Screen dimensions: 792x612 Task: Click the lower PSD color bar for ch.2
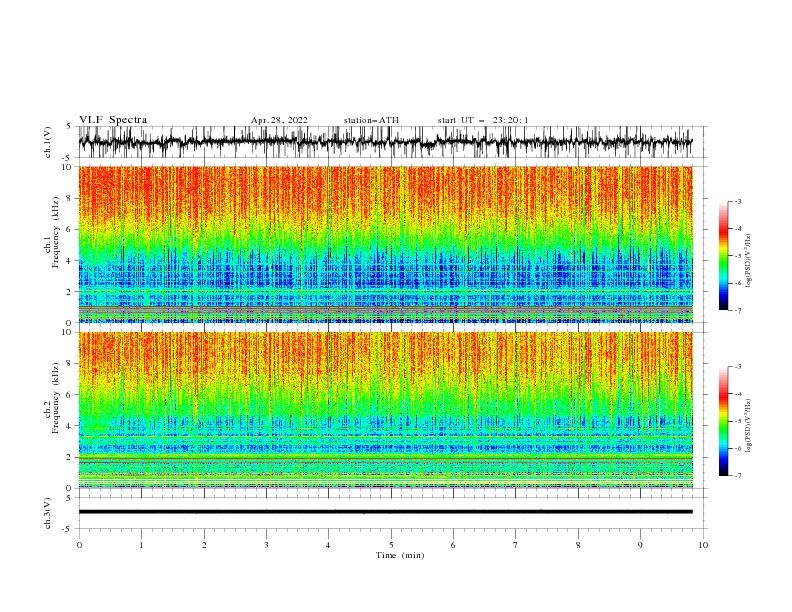click(723, 421)
